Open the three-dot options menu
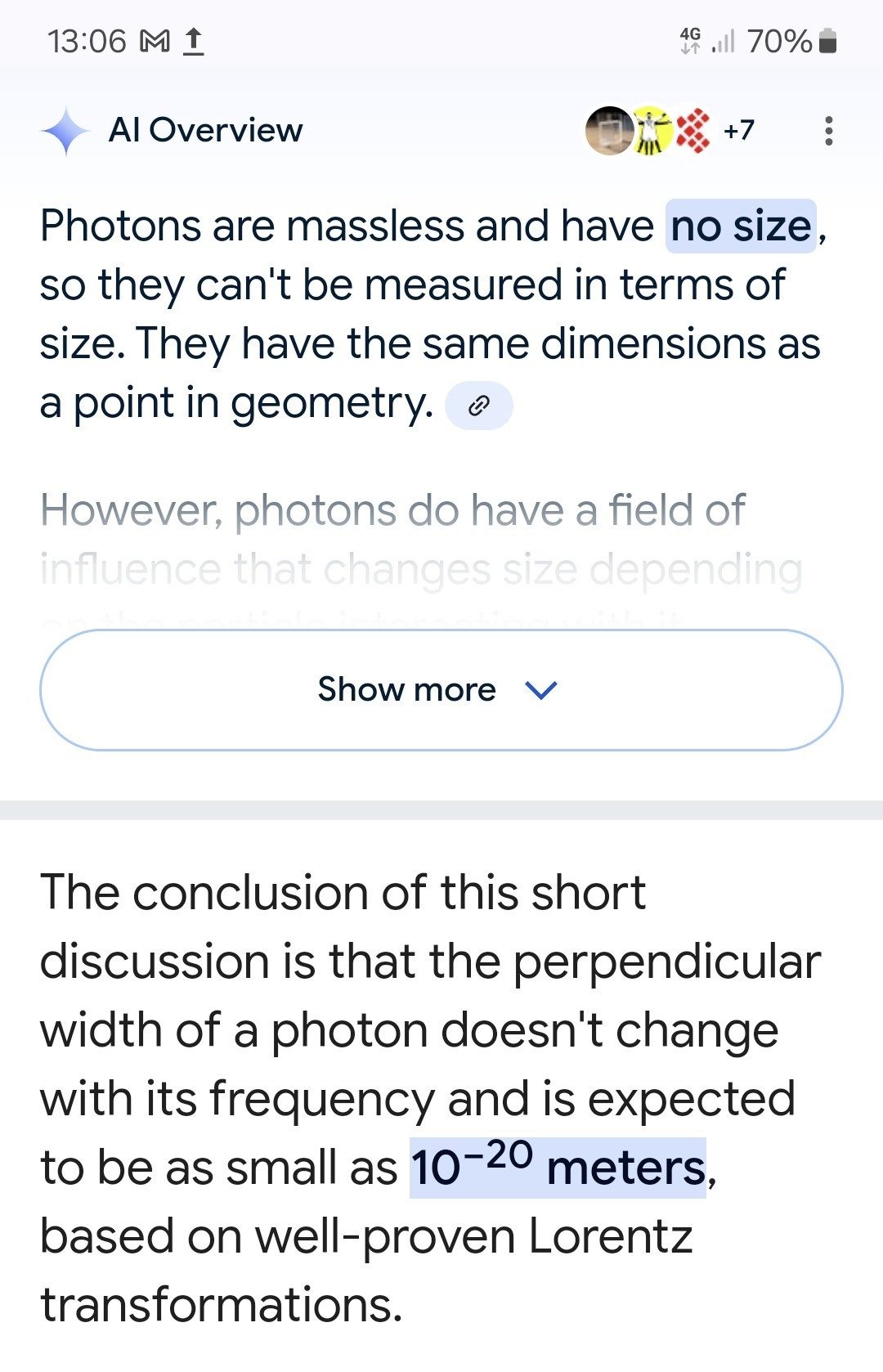 click(x=829, y=131)
